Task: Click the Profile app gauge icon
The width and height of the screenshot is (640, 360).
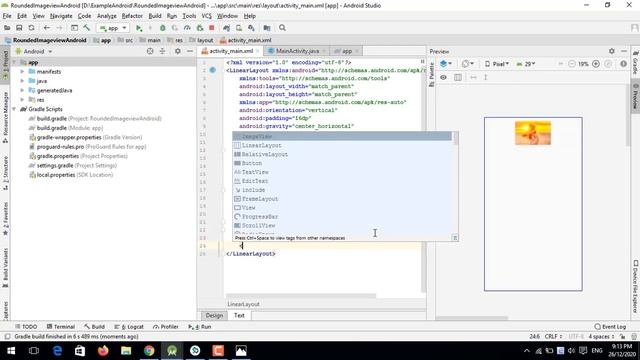Action: click(187, 28)
